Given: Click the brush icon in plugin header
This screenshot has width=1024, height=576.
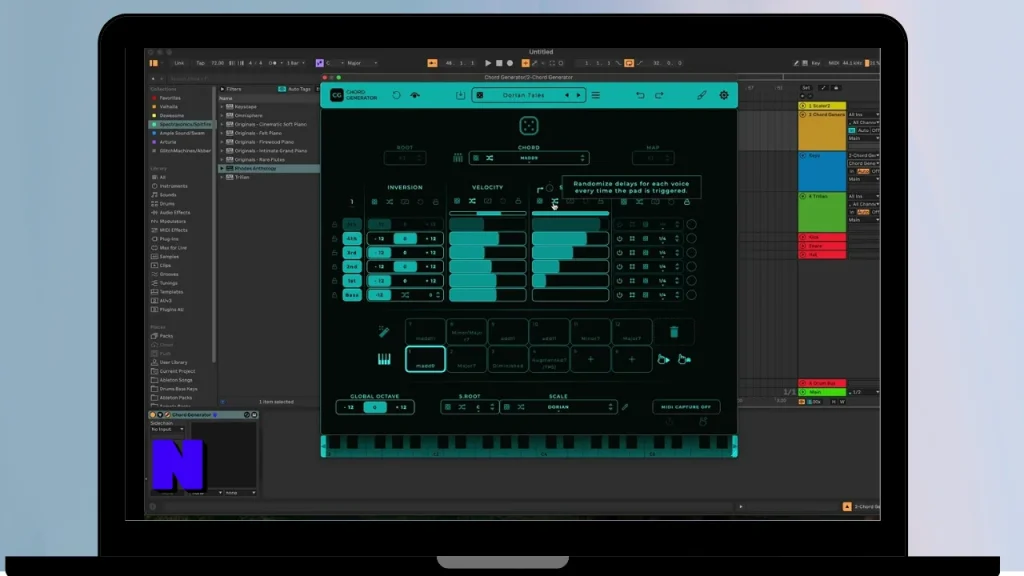Looking at the screenshot, I should 701,95.
